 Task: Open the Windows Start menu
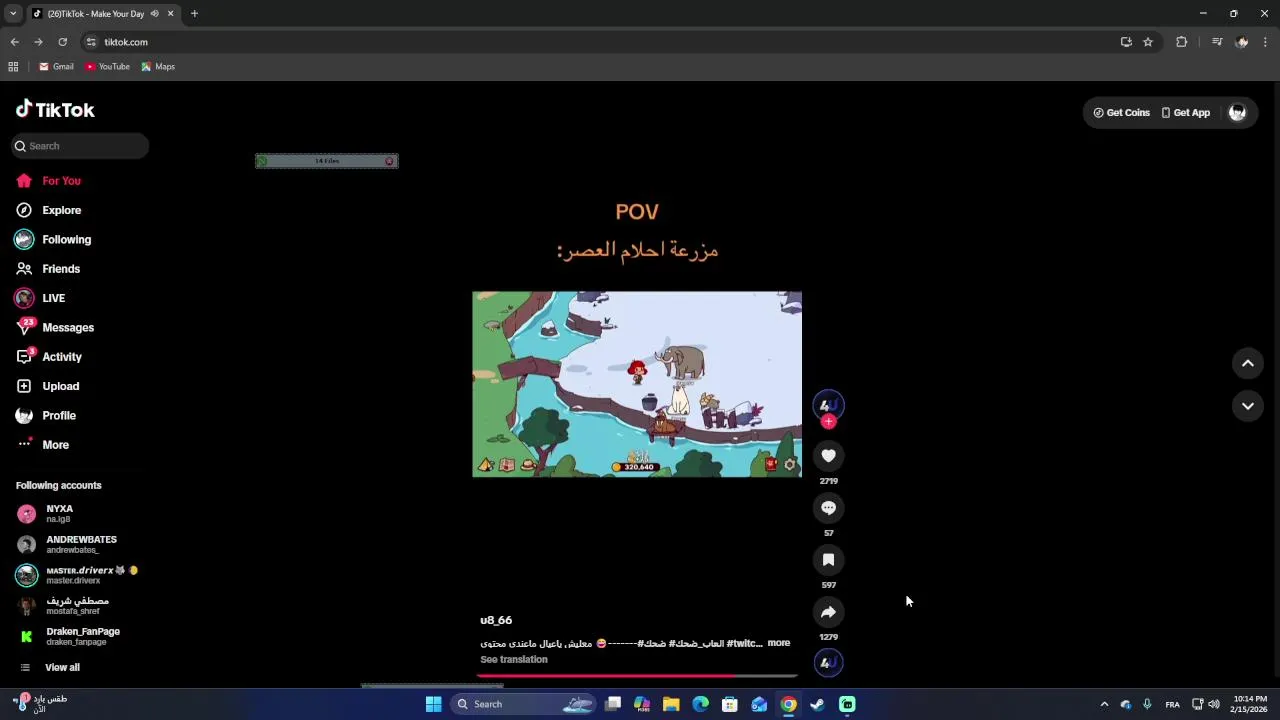pyautogui.click(x=434, y=704)
